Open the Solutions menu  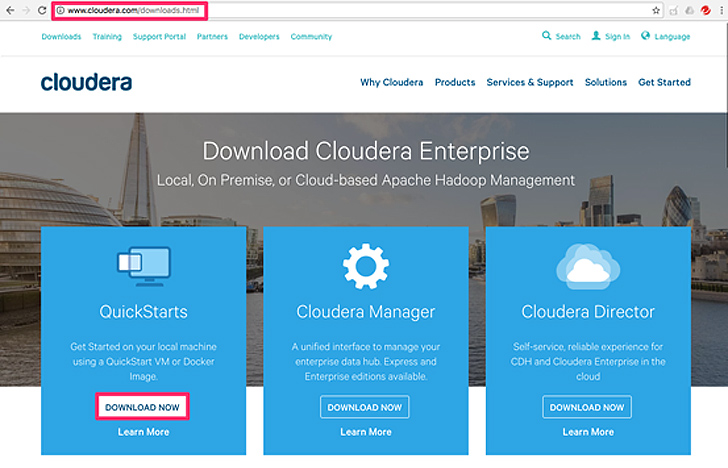tap(605, 82)
